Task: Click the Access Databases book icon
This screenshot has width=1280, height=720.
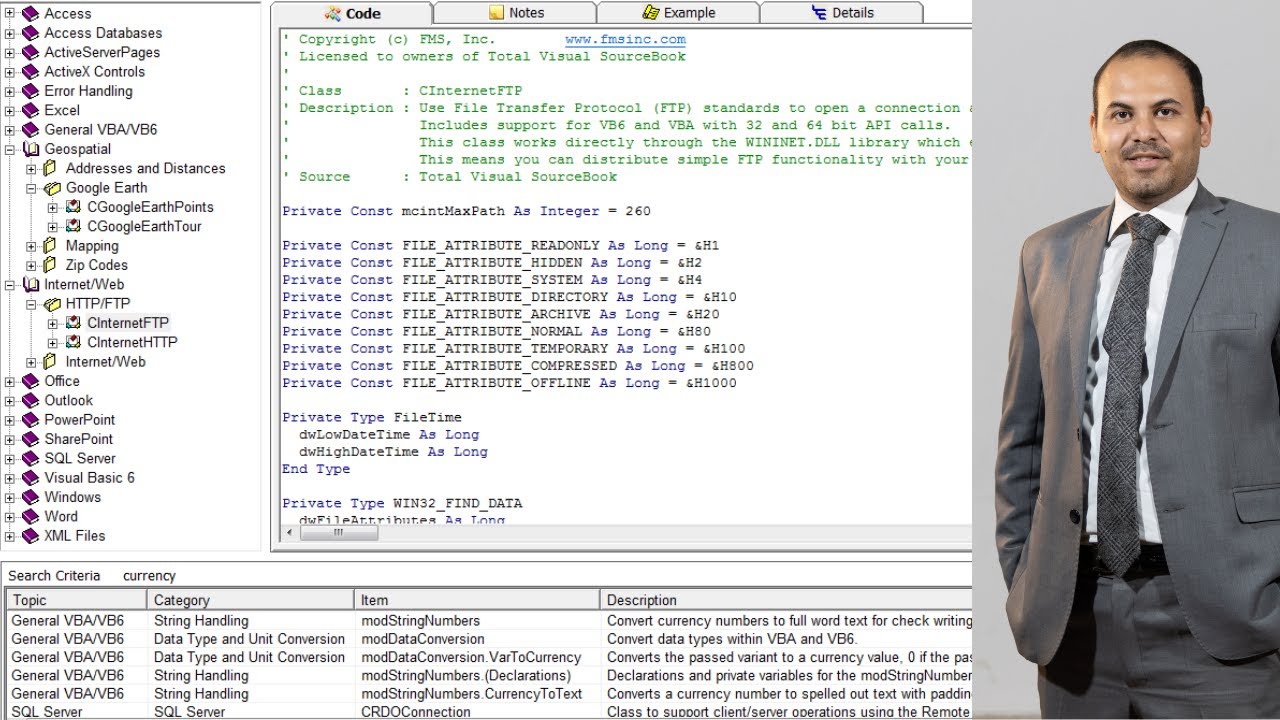Action: (x=30, y=33)
